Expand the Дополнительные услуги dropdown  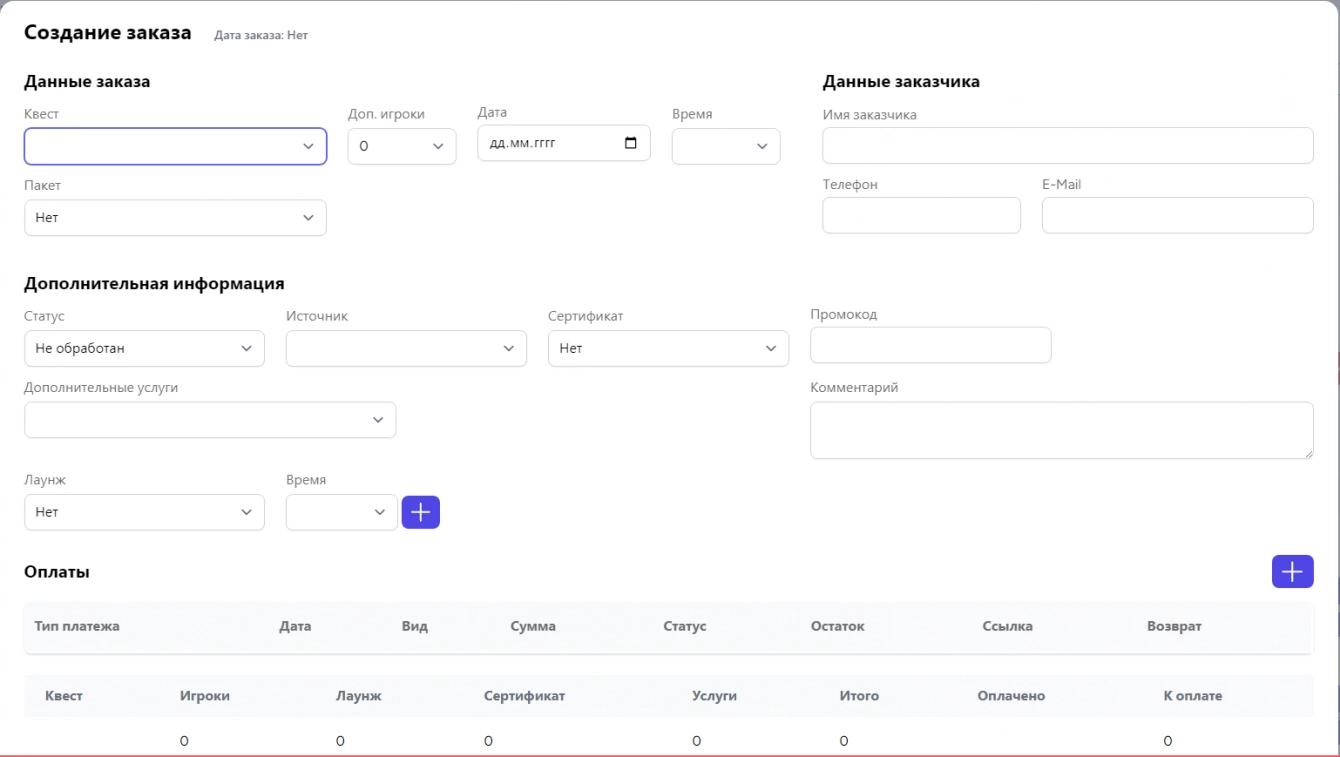coord(210,420)
